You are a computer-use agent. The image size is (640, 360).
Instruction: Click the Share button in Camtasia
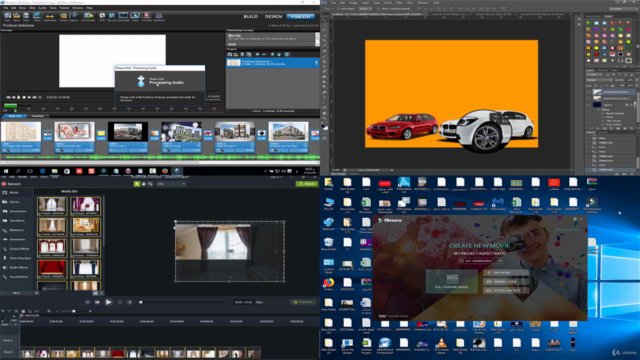click(307, 184)
